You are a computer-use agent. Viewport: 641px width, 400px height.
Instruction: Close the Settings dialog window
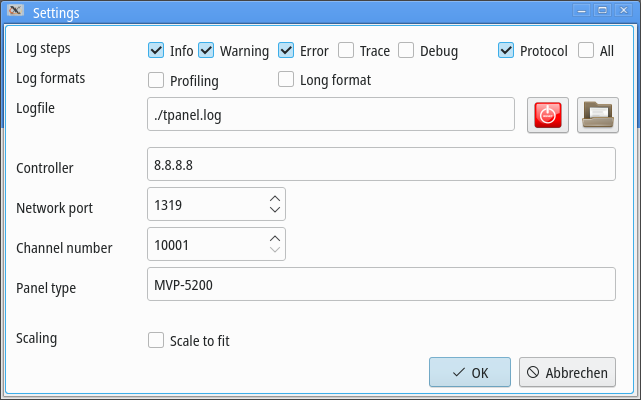tap(624, 10)
